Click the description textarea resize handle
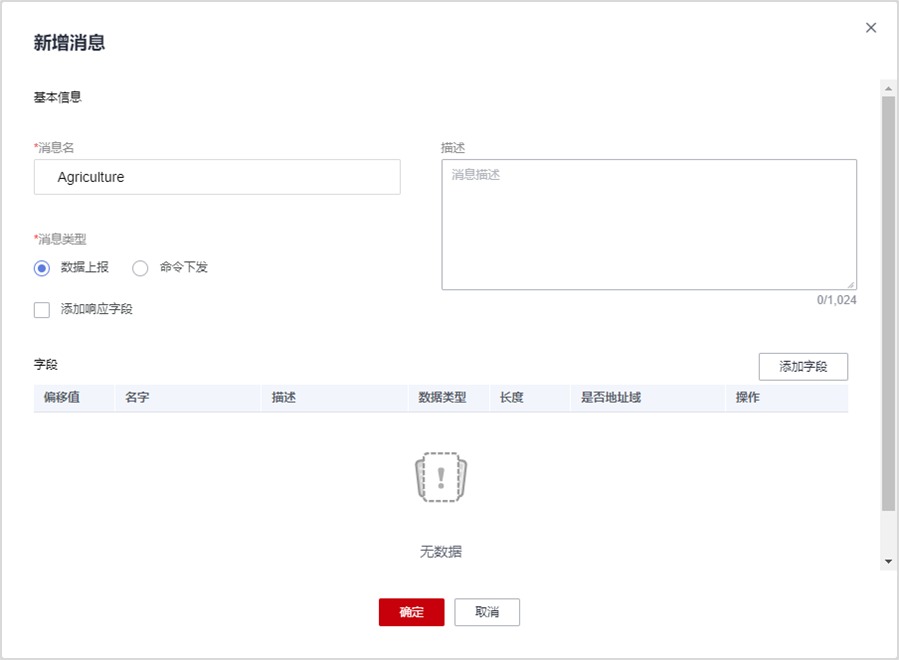This screenshot has width=899, height=660. pos(851,285)
